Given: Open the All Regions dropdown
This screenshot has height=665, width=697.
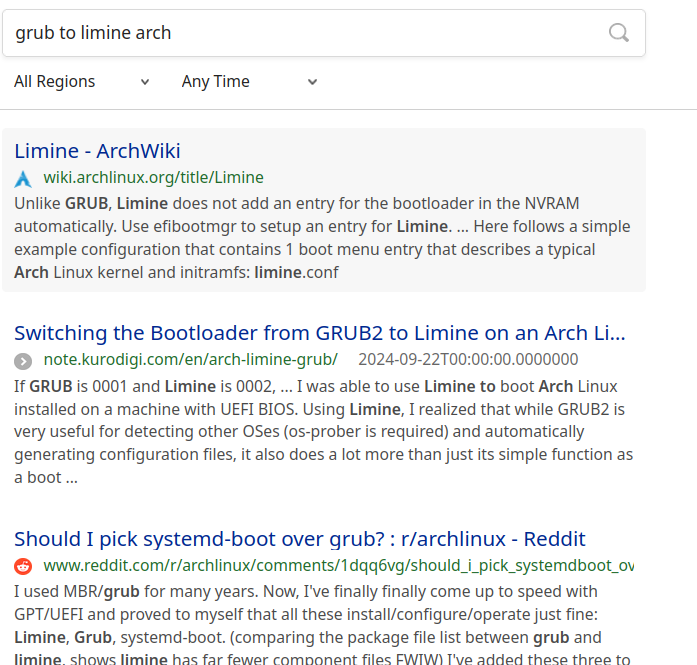Looking at the screenshot, I should (82, 82).
